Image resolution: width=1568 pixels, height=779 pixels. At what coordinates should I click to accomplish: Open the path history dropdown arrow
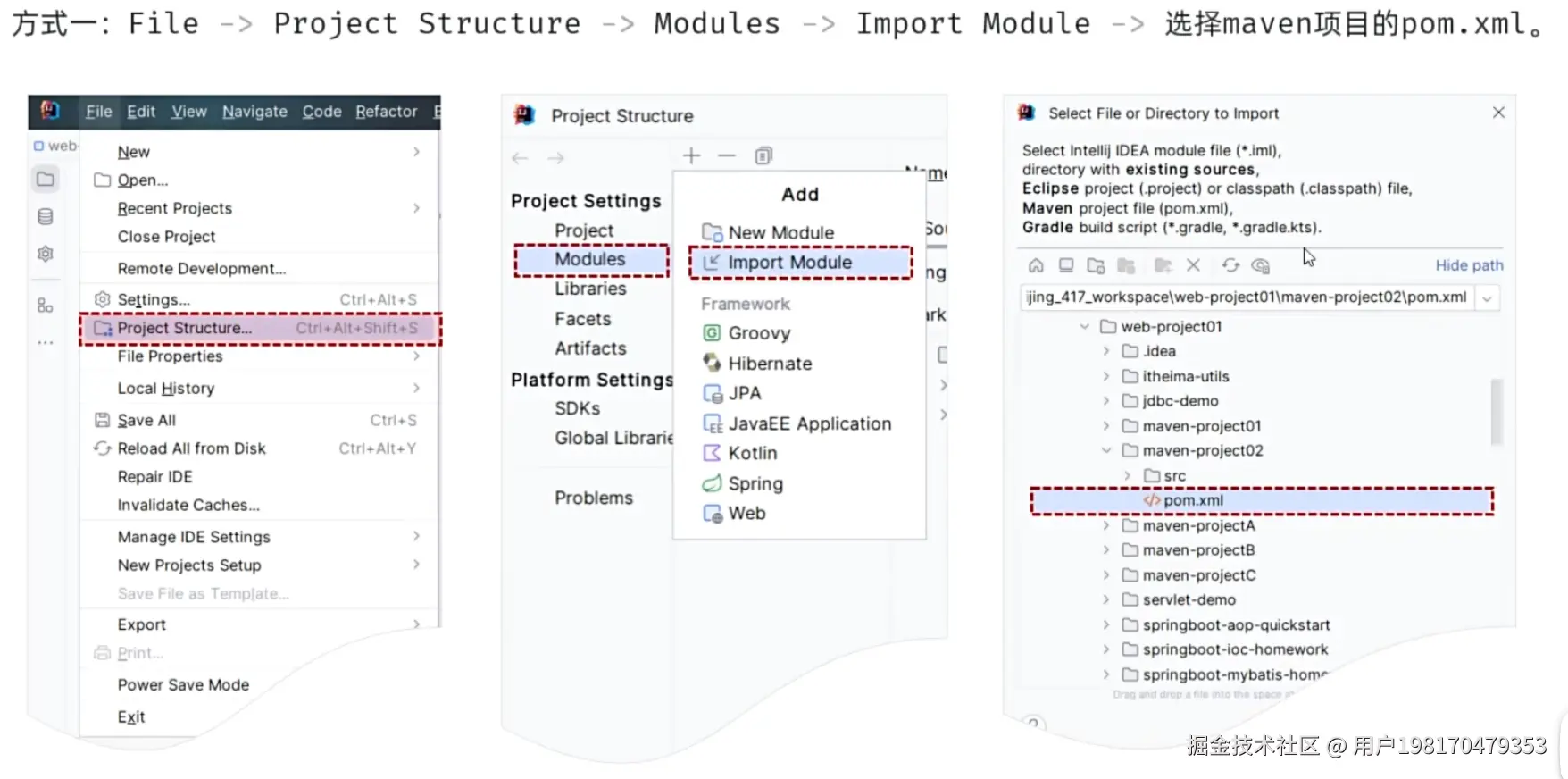tap(1488, 298)
